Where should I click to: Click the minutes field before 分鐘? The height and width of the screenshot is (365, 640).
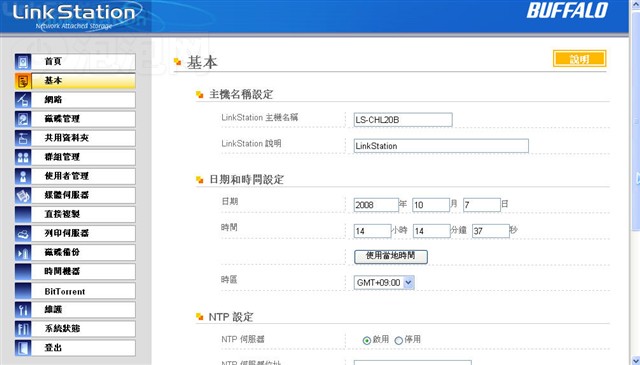pyautogui.click(x=431, y=231)
